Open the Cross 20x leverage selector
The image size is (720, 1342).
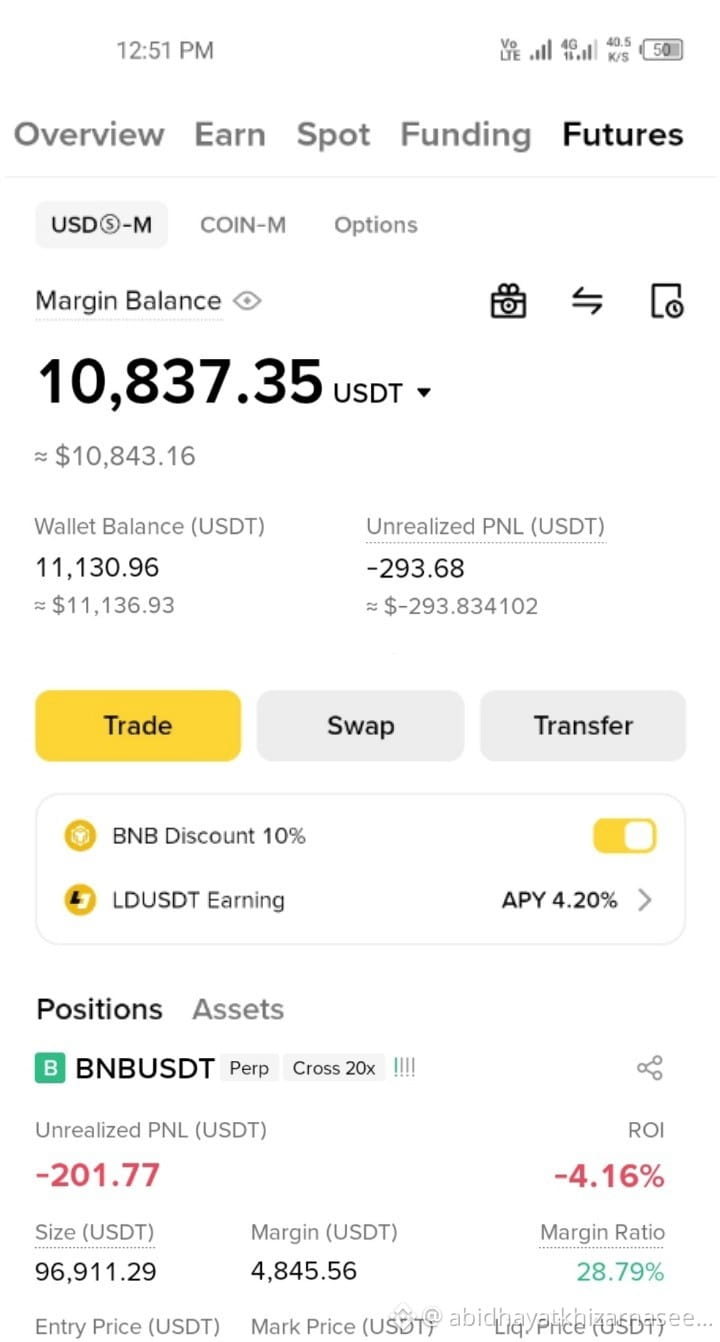coord(334,1068)
